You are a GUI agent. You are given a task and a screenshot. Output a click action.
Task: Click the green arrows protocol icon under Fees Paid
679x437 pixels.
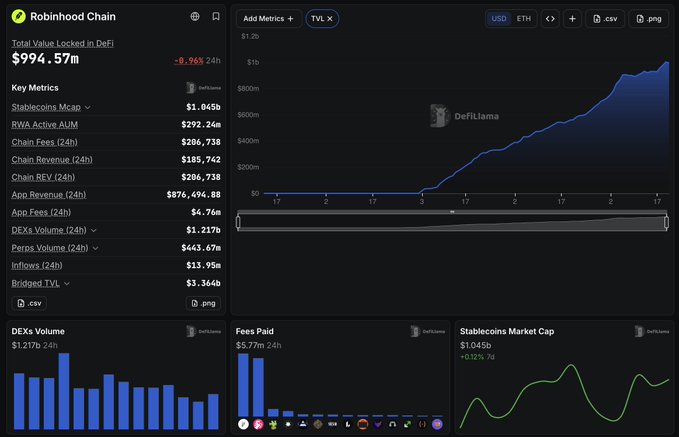[407, 424]
